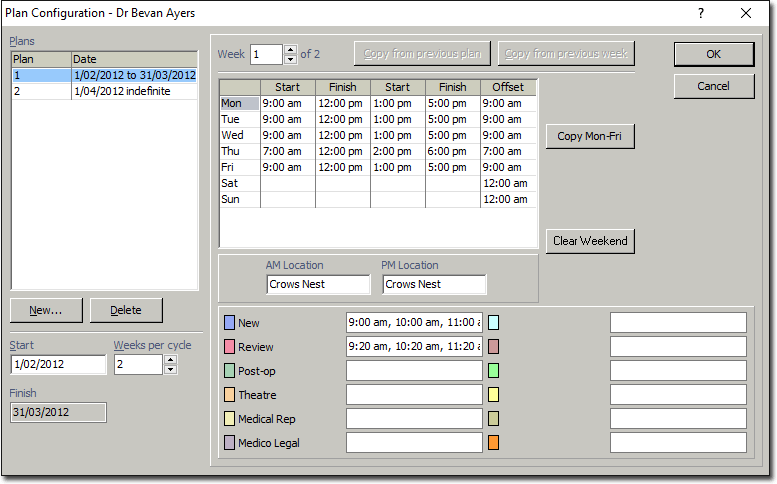Click the bright orange swatch beside Medico Legal times
Screen dimensions: 777x484
(494, 443)
